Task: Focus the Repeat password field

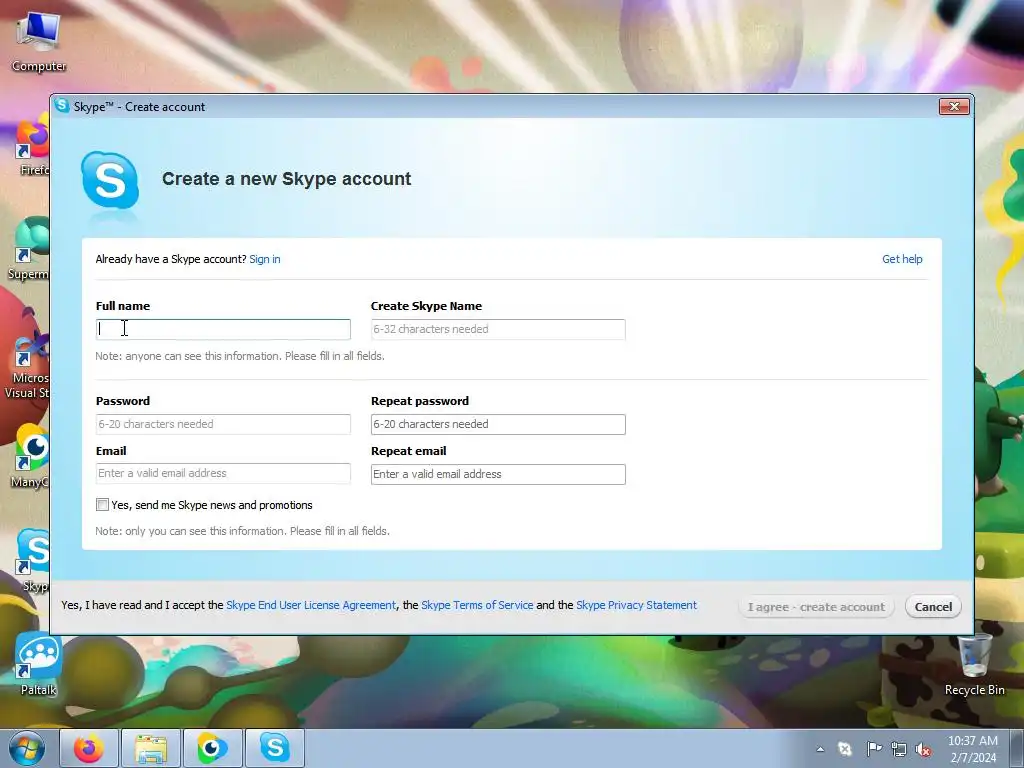Action: click(x=498, y=424)
